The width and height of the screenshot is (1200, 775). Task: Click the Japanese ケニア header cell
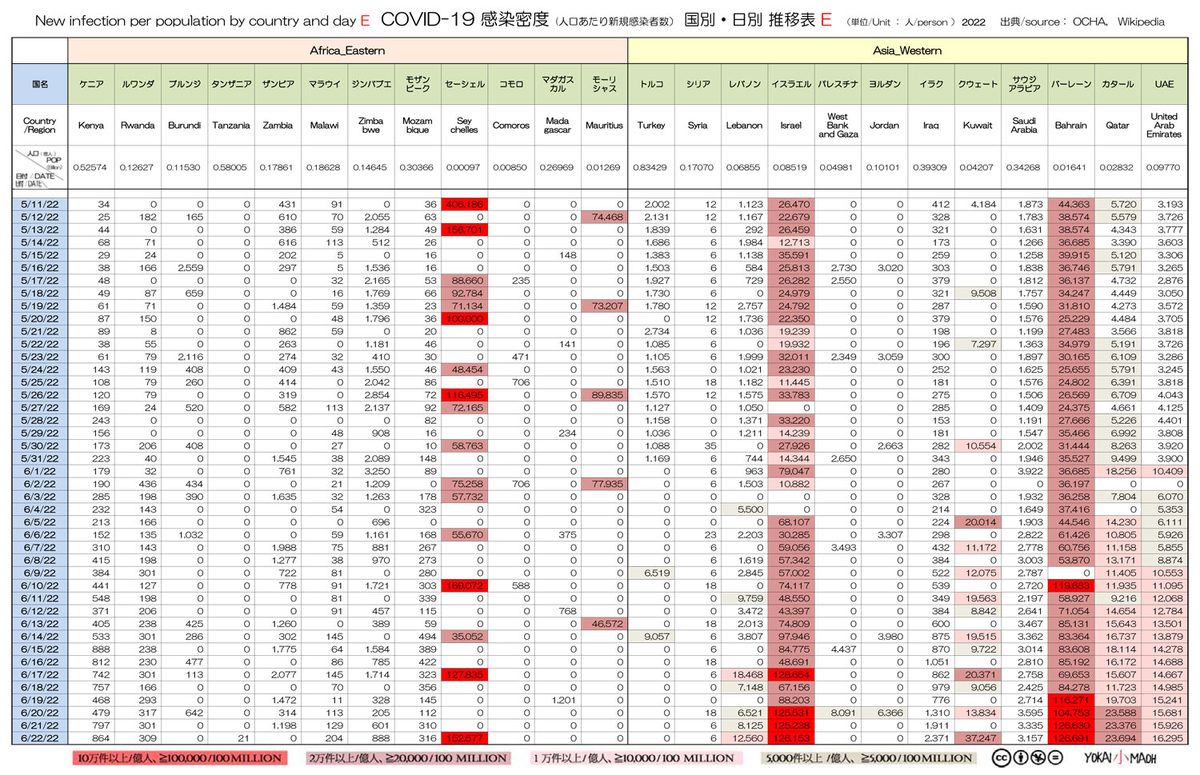[x=92, y=86]
